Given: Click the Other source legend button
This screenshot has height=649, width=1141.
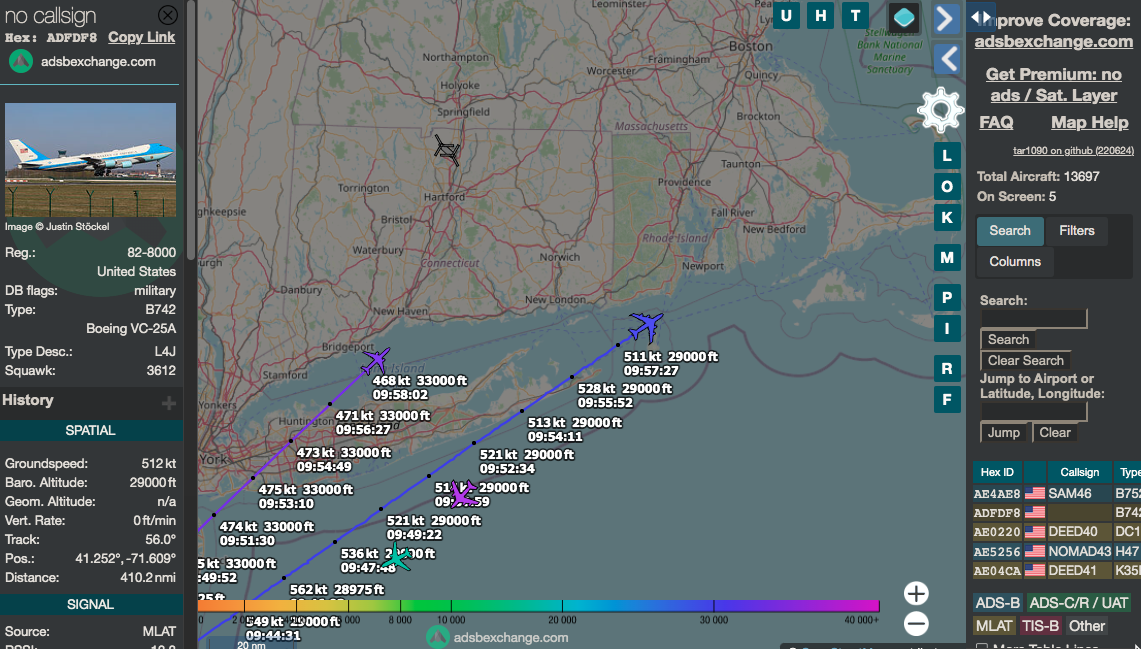Looking at the screenshot, I should [1086, 626].
